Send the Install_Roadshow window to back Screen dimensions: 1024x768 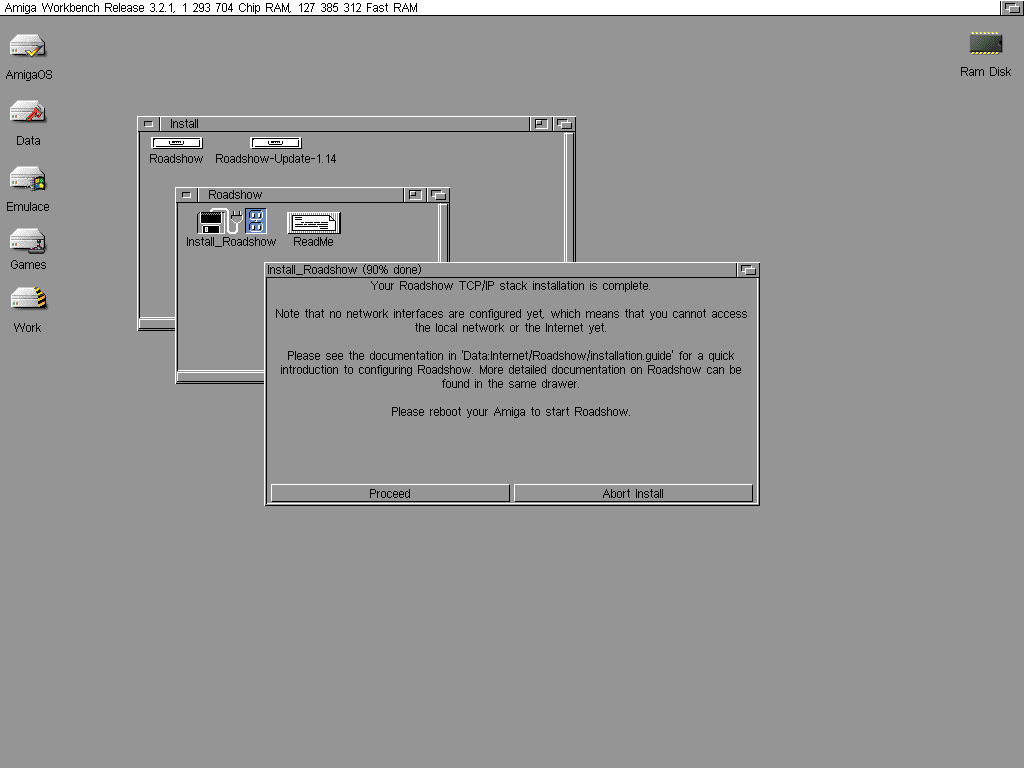(x=748, y=270)
